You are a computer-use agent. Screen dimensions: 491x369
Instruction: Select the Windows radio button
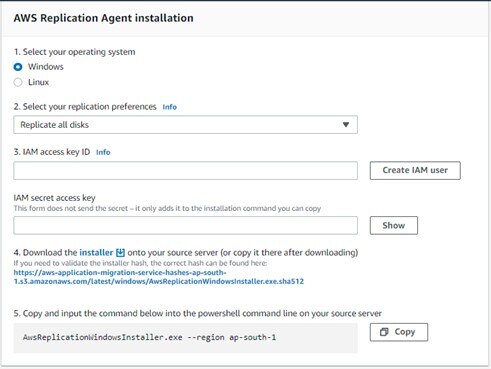click(18, 67)
